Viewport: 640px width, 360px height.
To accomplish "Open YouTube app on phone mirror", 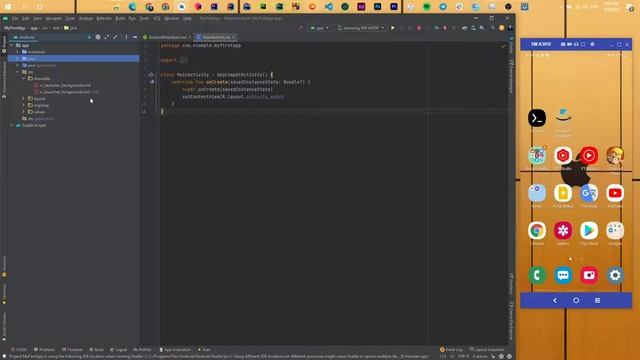I will point(615,193).
